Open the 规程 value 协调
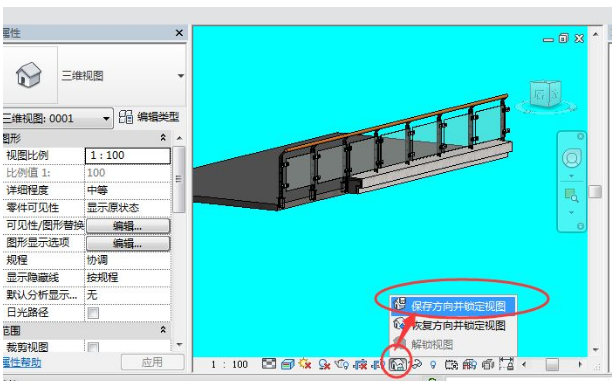The width and height of the screenshot is (614, 381). click(128, 260)
